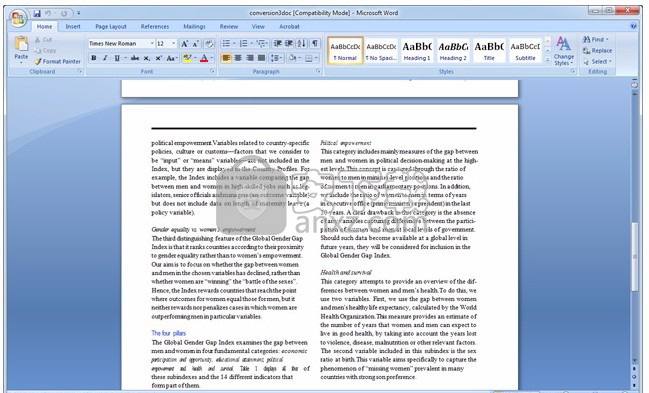Click the Numbering list icon
Viewport: 649px width, 393px height.
(243, 43)
